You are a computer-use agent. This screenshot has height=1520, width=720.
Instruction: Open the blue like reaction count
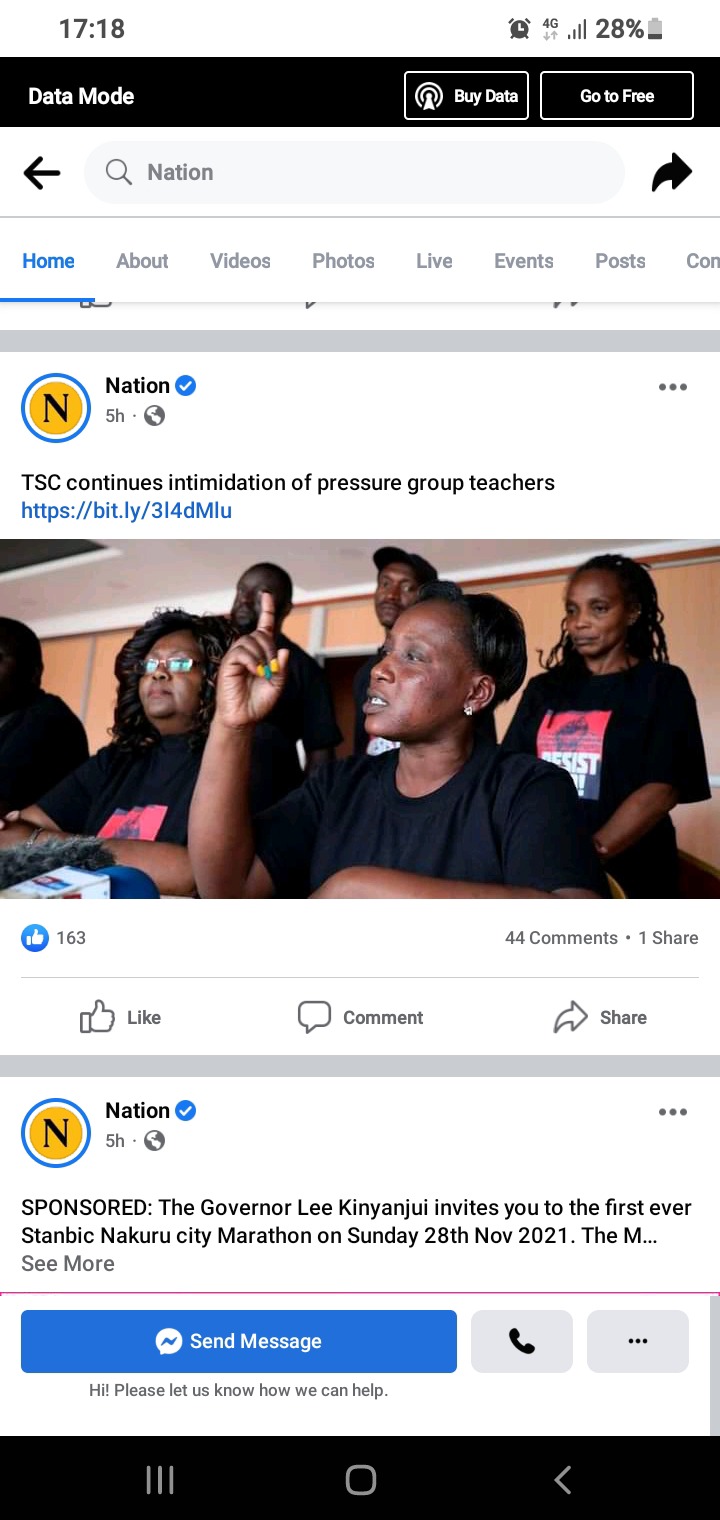pyautogui.click(x=54, y=938)
